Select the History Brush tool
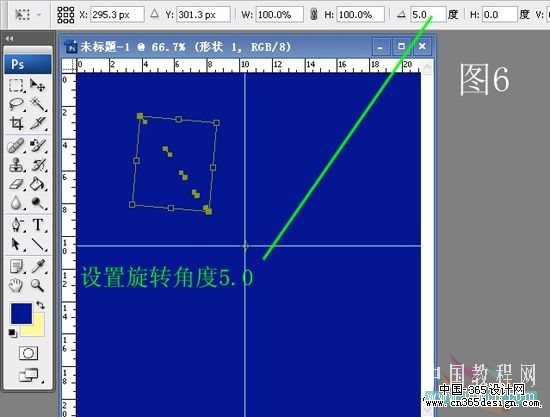The width and height of the screenshot is (550, 417). 37,164
